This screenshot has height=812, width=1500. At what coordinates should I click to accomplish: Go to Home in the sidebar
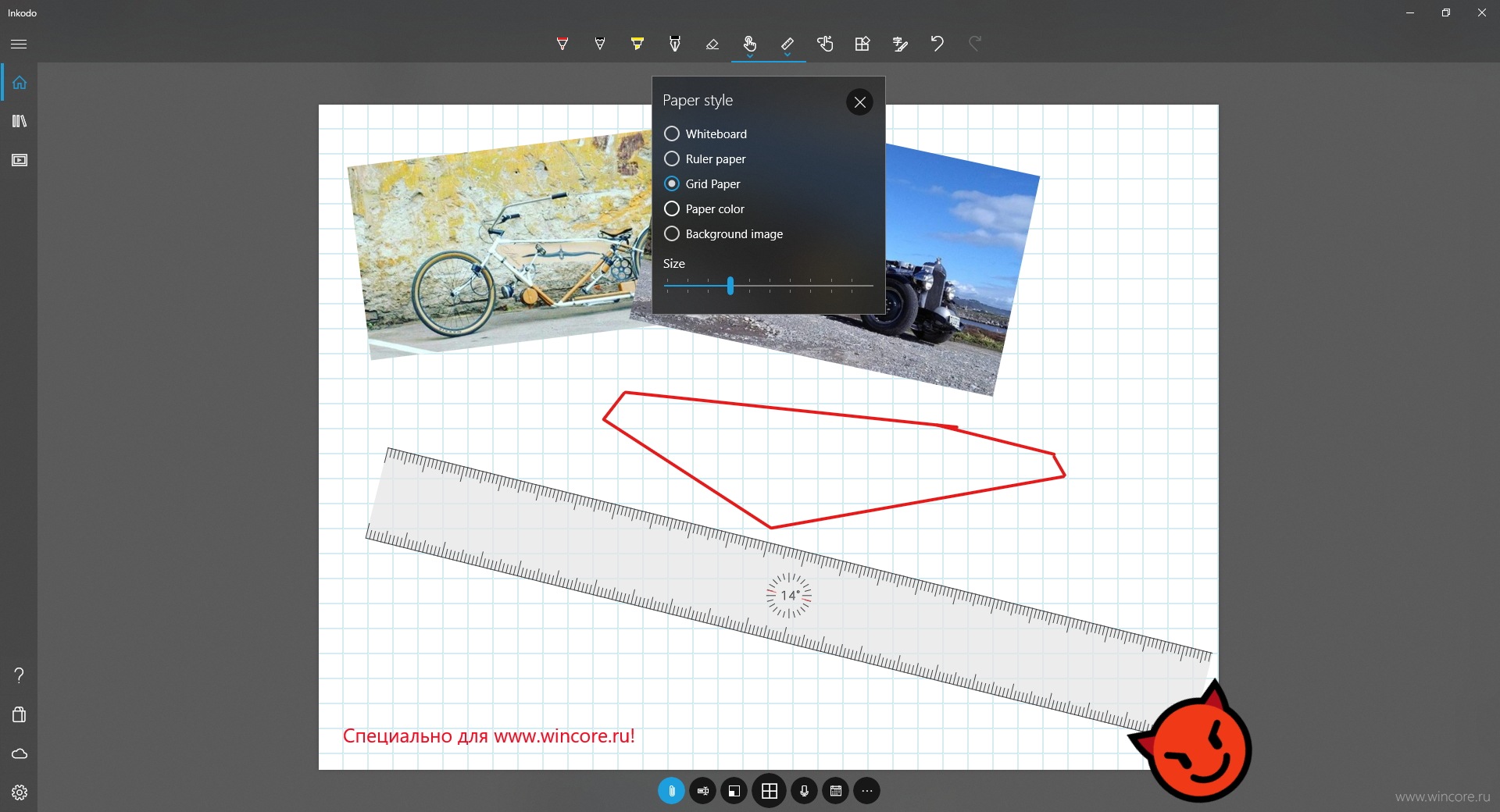20,82
